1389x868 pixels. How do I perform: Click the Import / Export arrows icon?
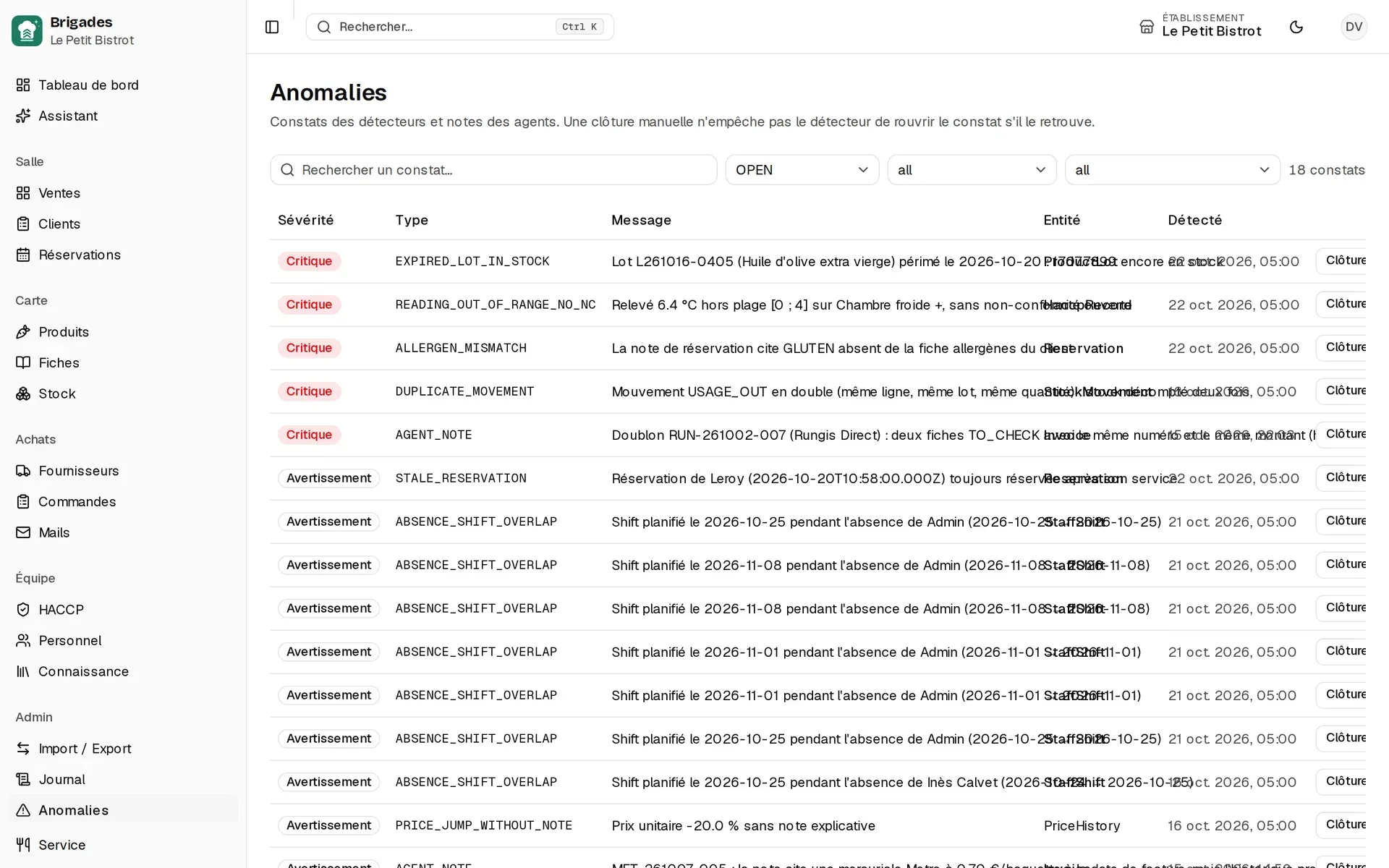coord(23,749)
